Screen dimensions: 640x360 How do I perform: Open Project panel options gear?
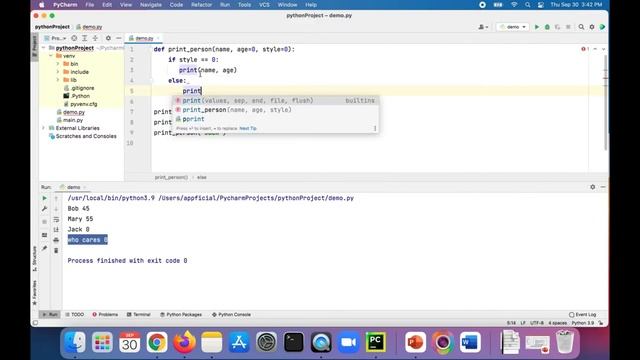[x=108, y=38]
